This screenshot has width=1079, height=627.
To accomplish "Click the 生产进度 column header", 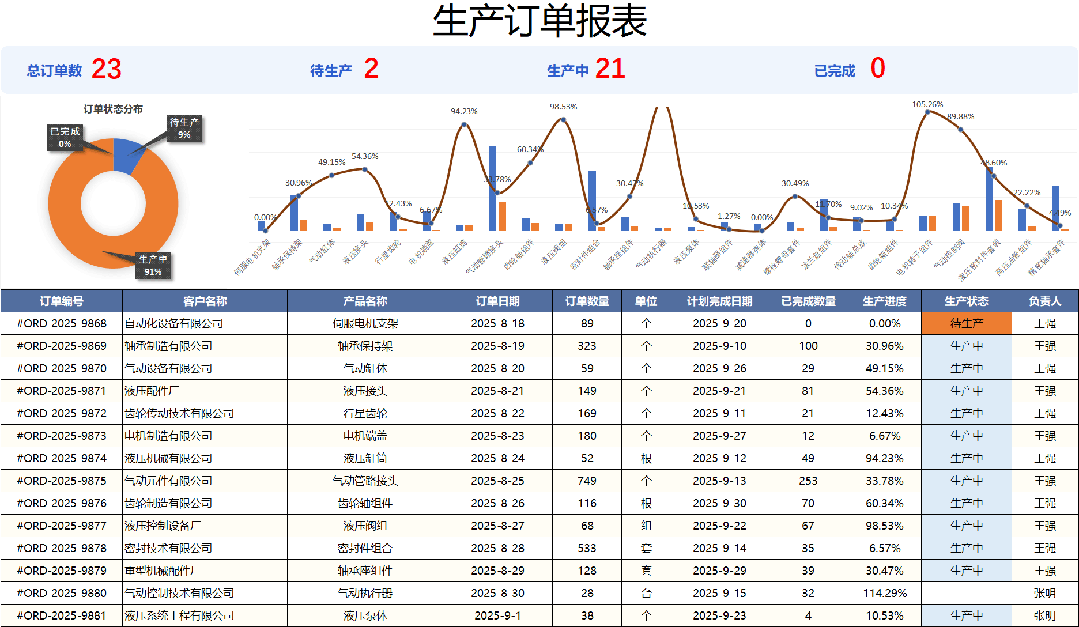I will coord(884,301).
